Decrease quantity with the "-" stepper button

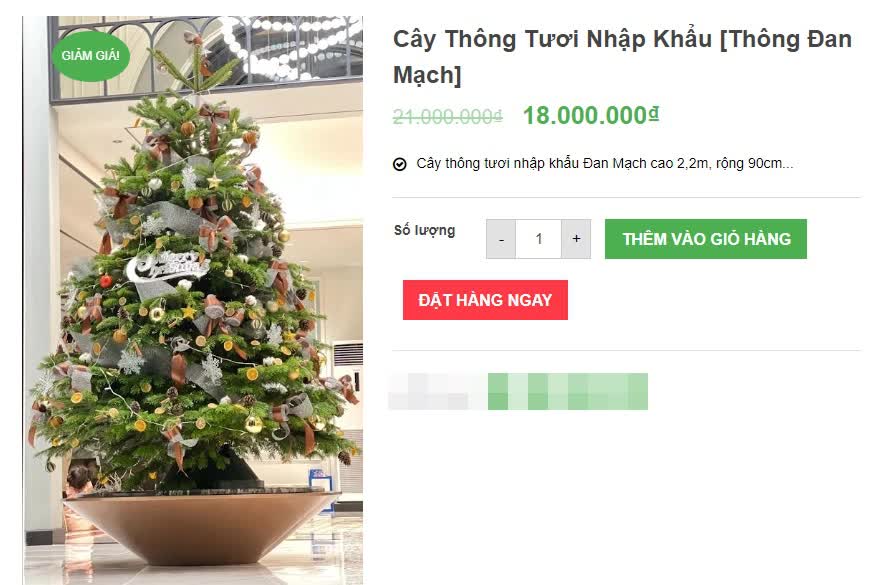tap(500, 239)
